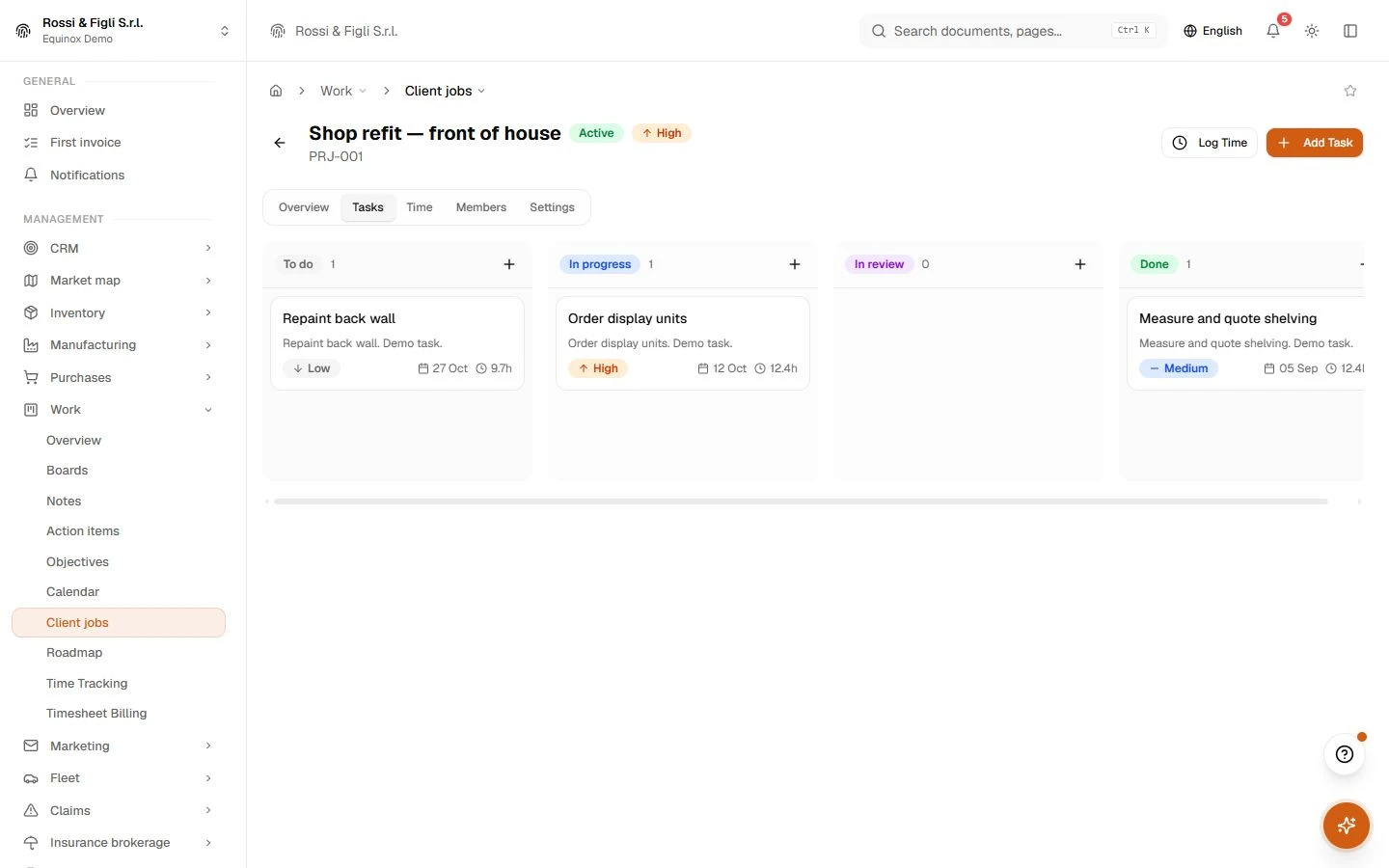Collapse the Work section chevron
This screenshot has width=1389, height=868.
[208, 410]
